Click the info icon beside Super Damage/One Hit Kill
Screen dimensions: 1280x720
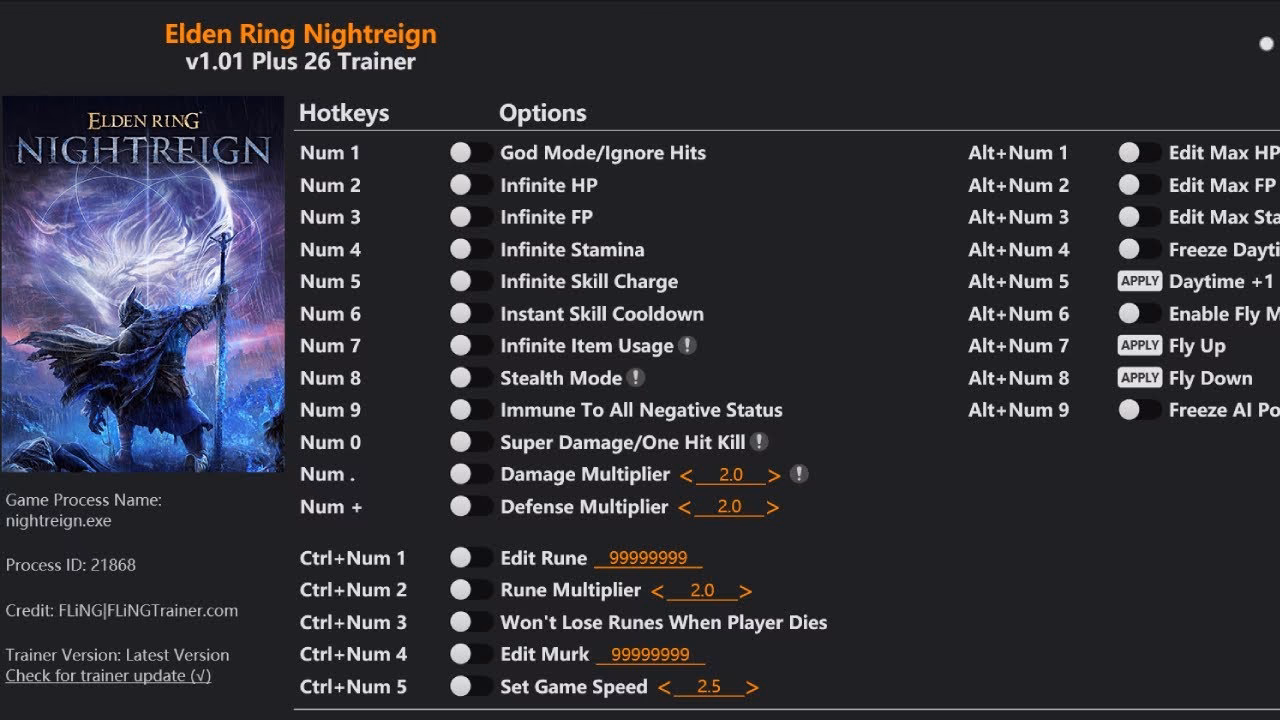pyautogui.click(x=759, y=441)
